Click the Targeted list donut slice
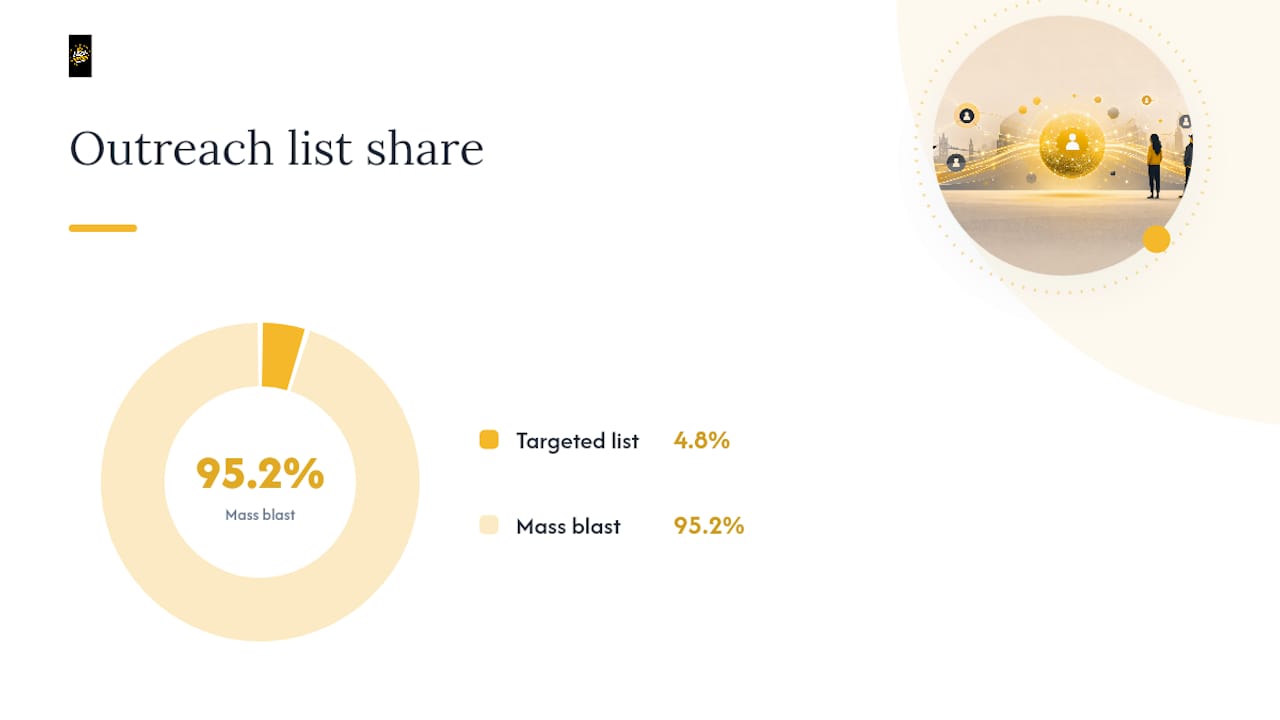 281,356
